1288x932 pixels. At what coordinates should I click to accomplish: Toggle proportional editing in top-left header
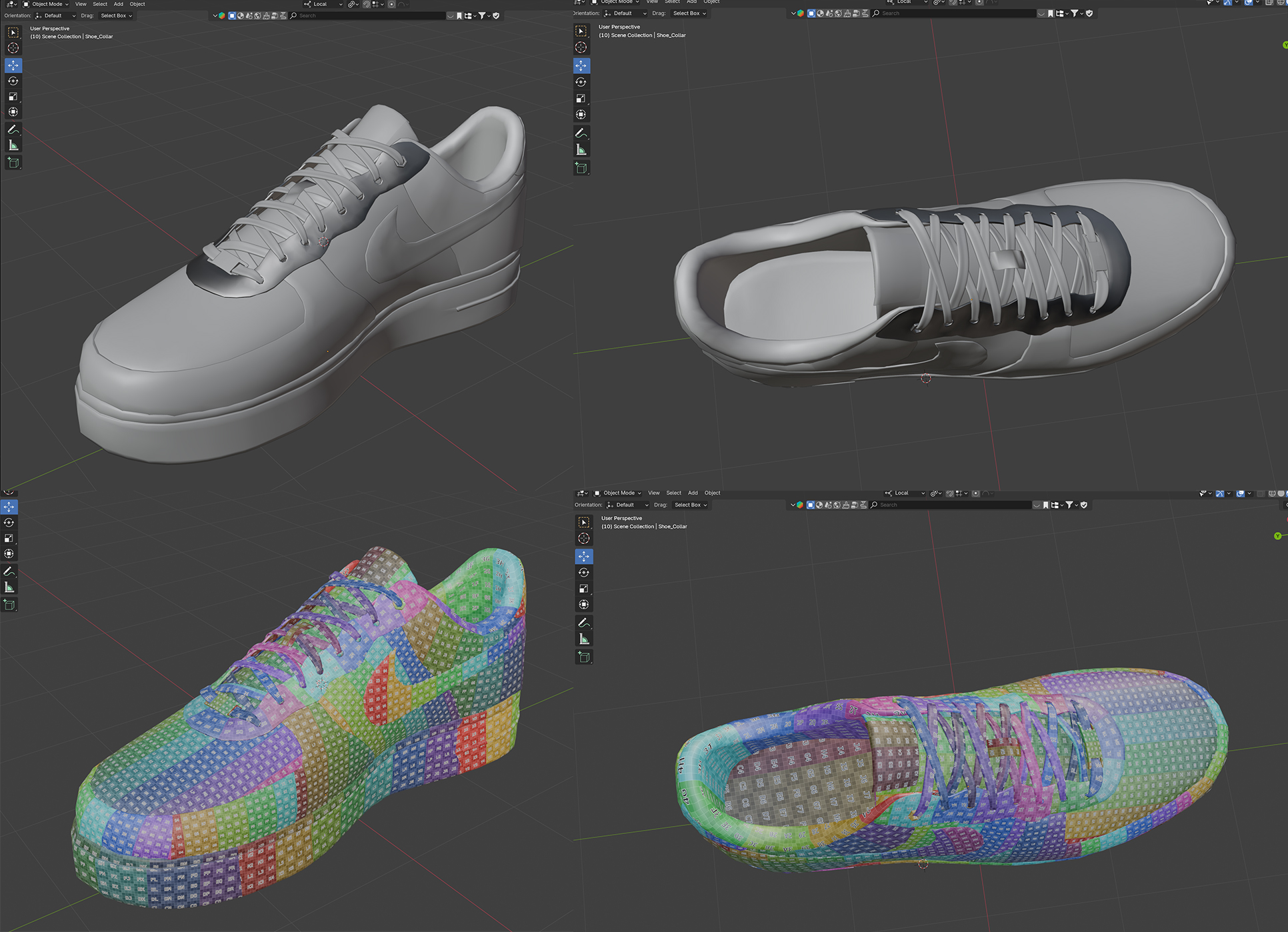(x=392, y=4)
